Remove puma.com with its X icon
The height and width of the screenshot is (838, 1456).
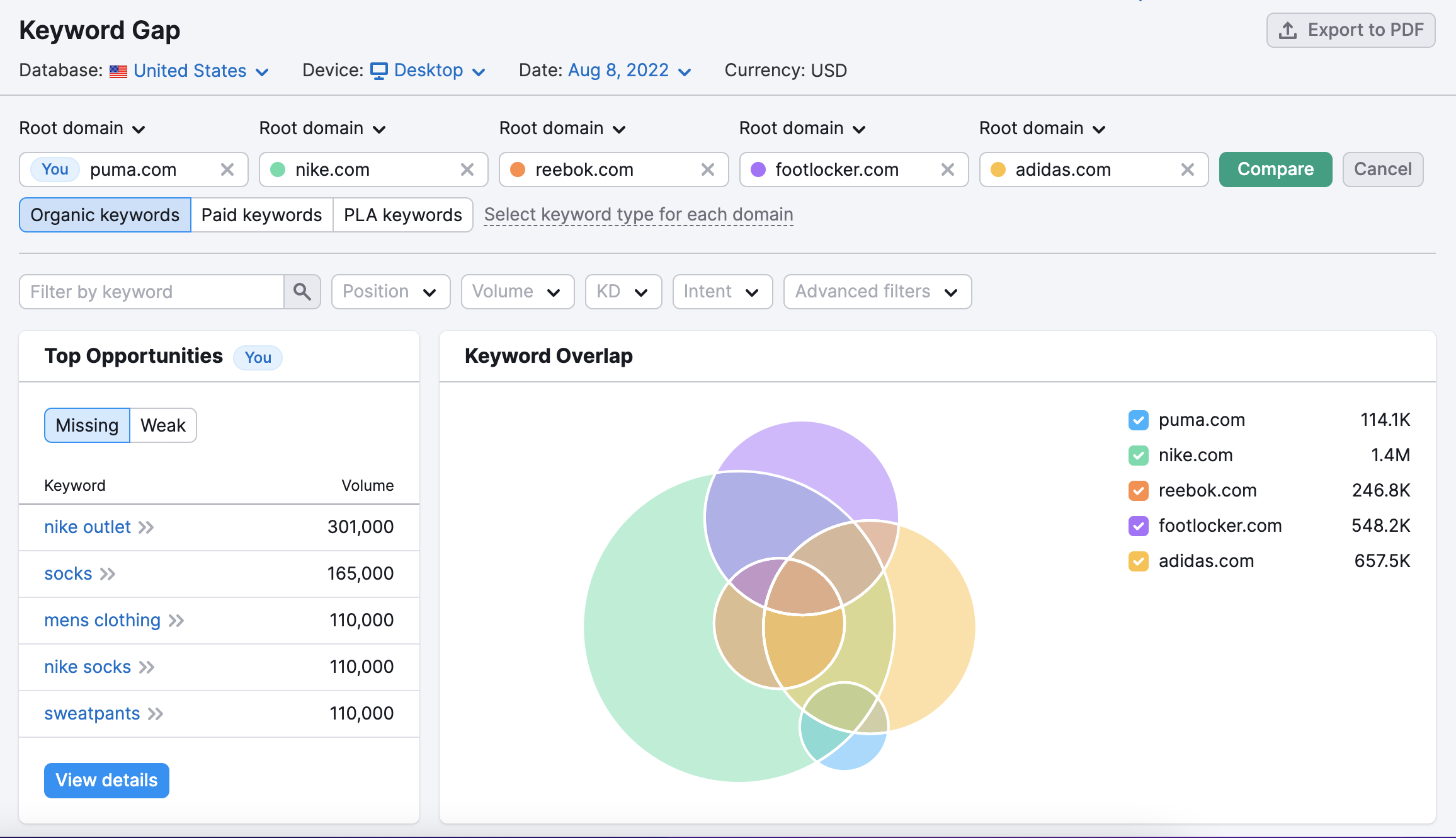(x=227, y=169)
